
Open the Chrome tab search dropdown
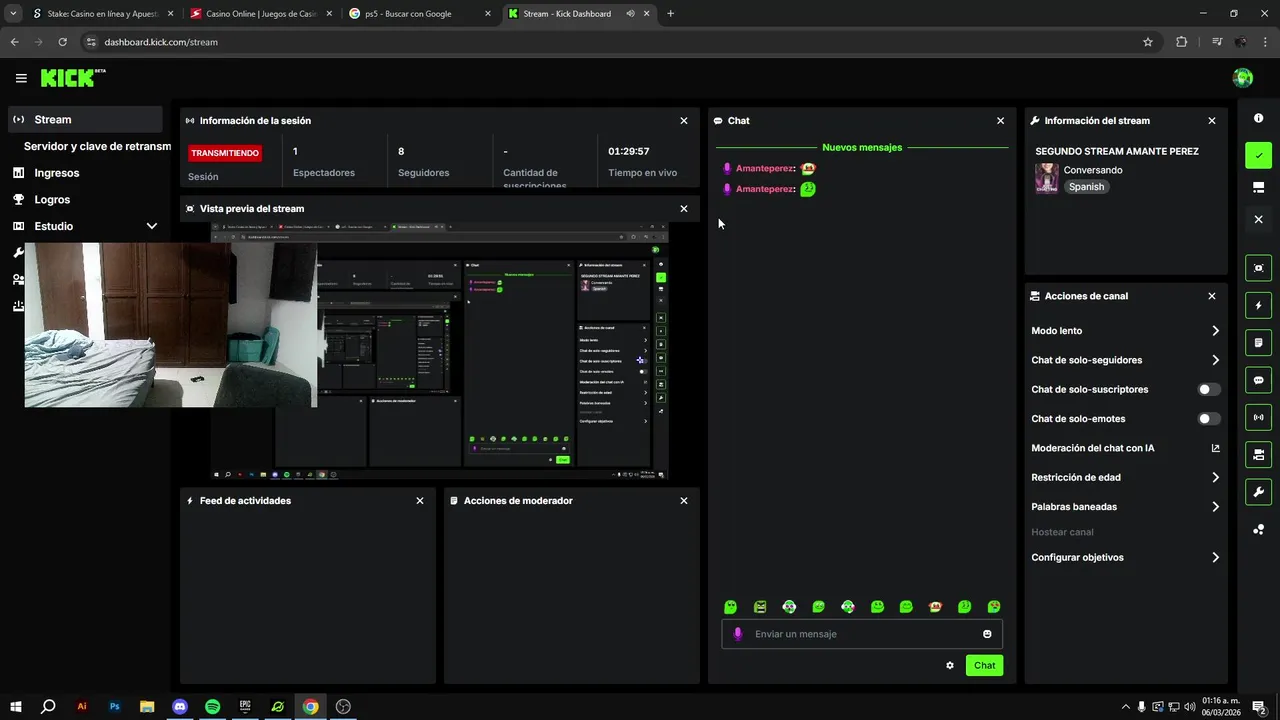[x=13, y=14]
